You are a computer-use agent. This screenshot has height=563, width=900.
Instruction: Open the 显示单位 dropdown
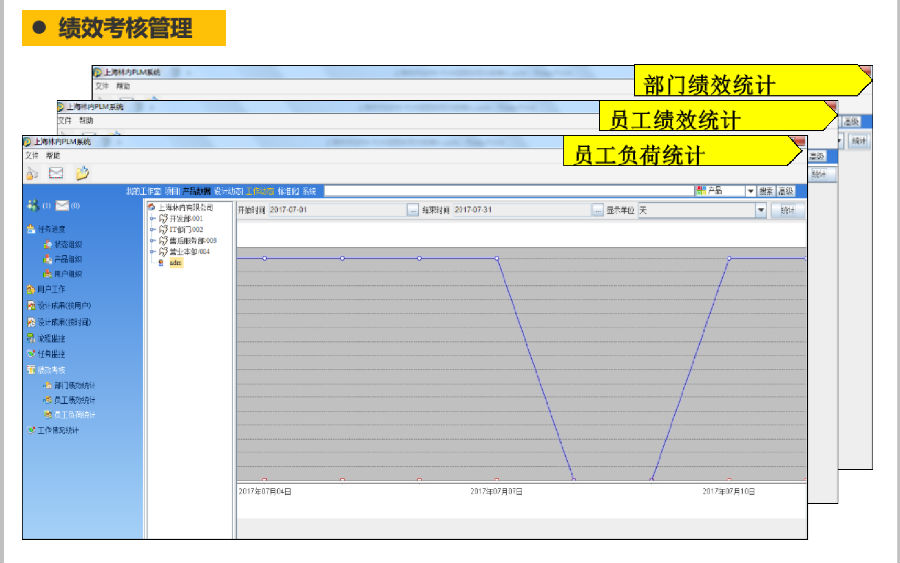click(x=760, y=210)
